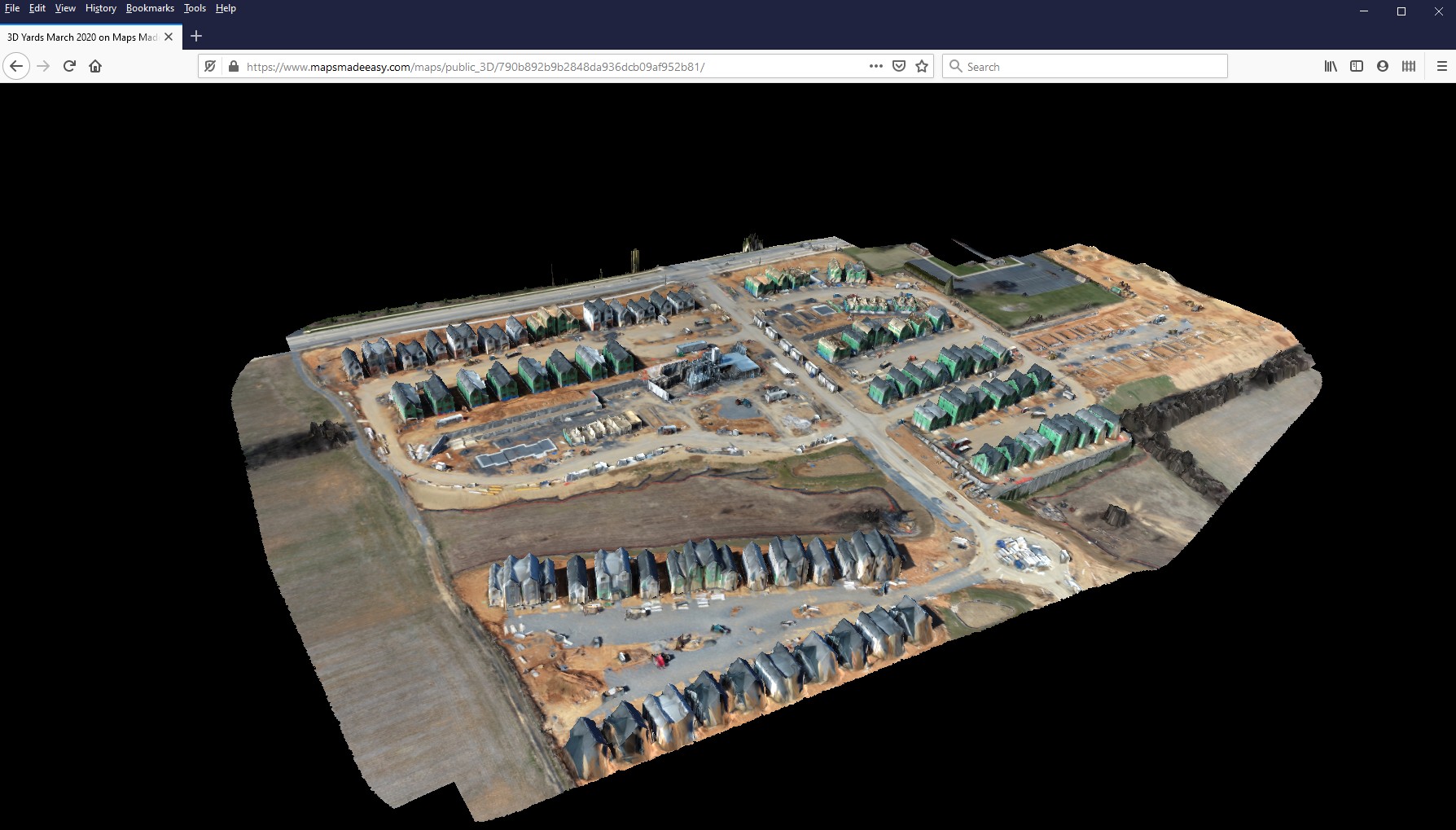Screen dimensions: 1456x830
Task: Open the History menu
Action: (x=101, y=8)
